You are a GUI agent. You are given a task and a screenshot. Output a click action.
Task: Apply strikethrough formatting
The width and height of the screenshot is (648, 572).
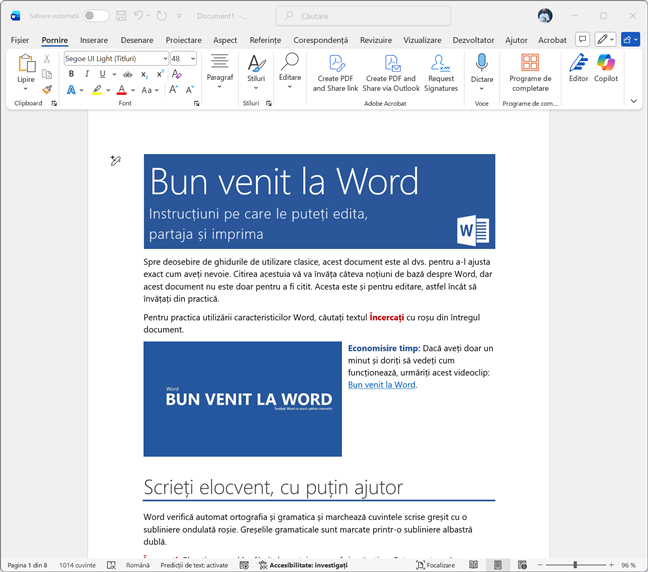point(128,74)
